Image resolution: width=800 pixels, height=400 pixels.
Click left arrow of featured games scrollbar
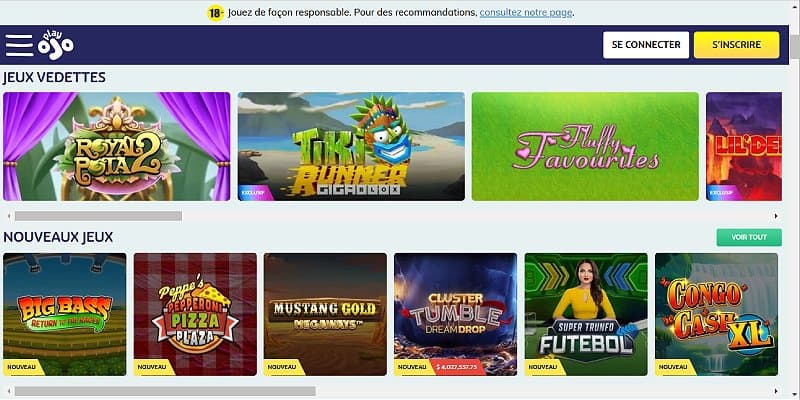pyautogui.click(x=8, y=216)
